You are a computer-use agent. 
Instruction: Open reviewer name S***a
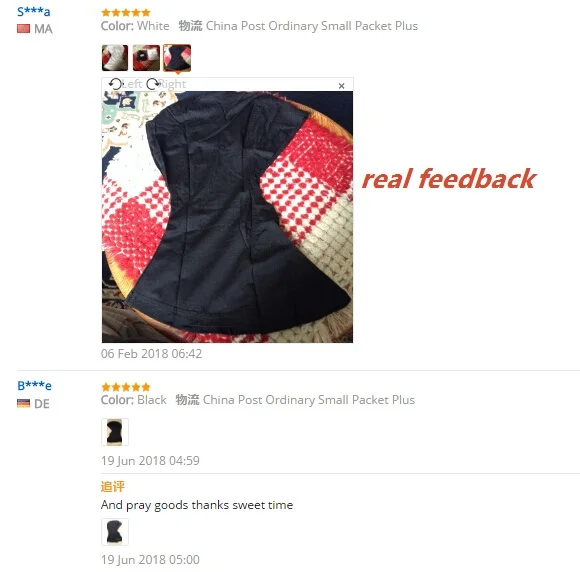34,11
